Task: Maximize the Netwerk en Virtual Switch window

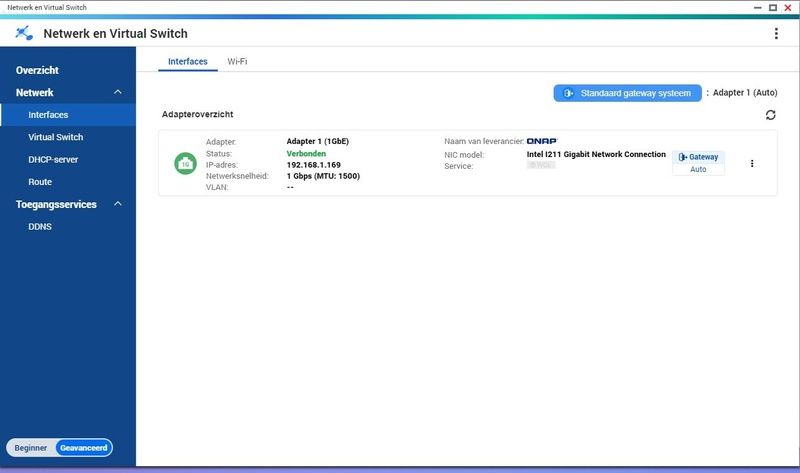Action: (x=773, y=8)
